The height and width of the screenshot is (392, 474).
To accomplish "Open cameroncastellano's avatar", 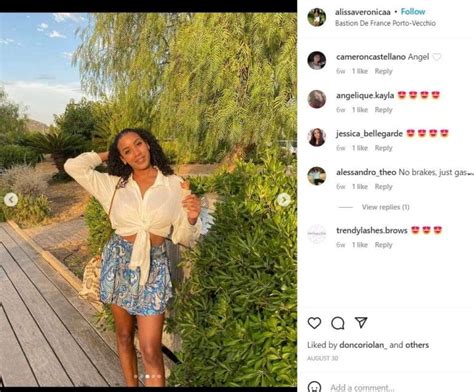I will pyautogui.click(x=317, y=61).
